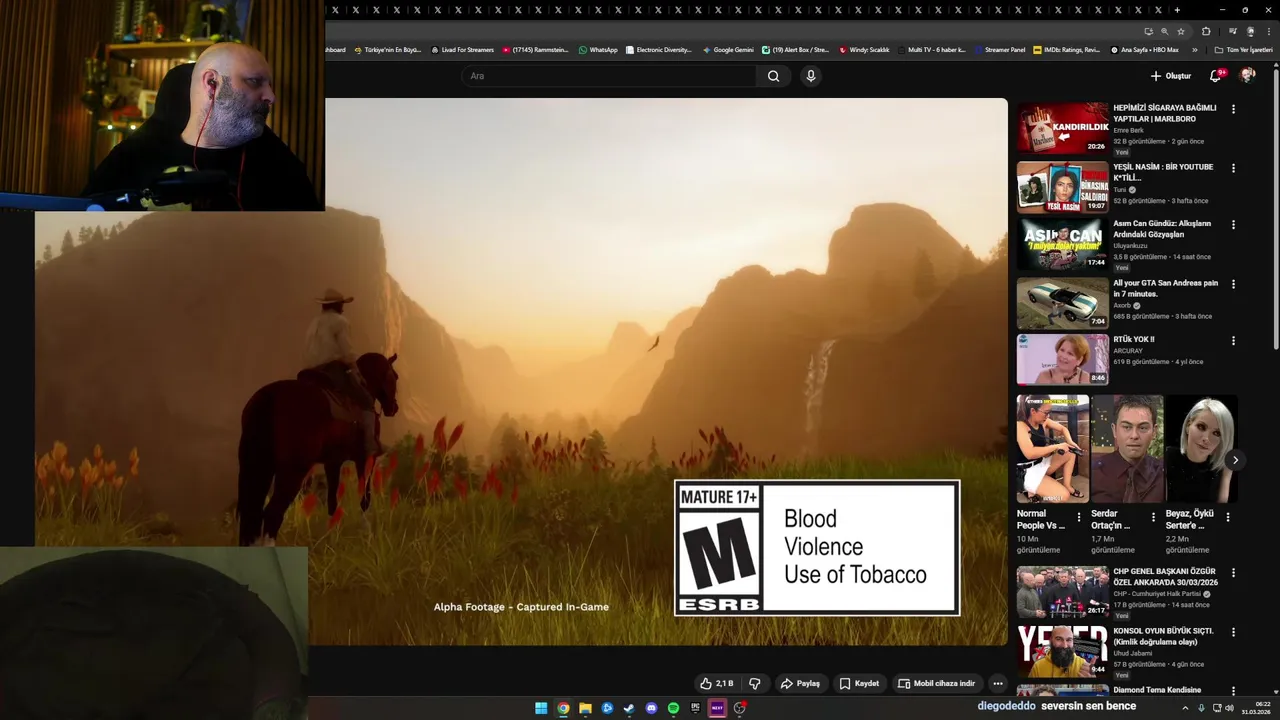The height and width of the screenshot is (720, 1280).
Task: Click the Chrome icon in the taskbar
Action: point(563,708)
